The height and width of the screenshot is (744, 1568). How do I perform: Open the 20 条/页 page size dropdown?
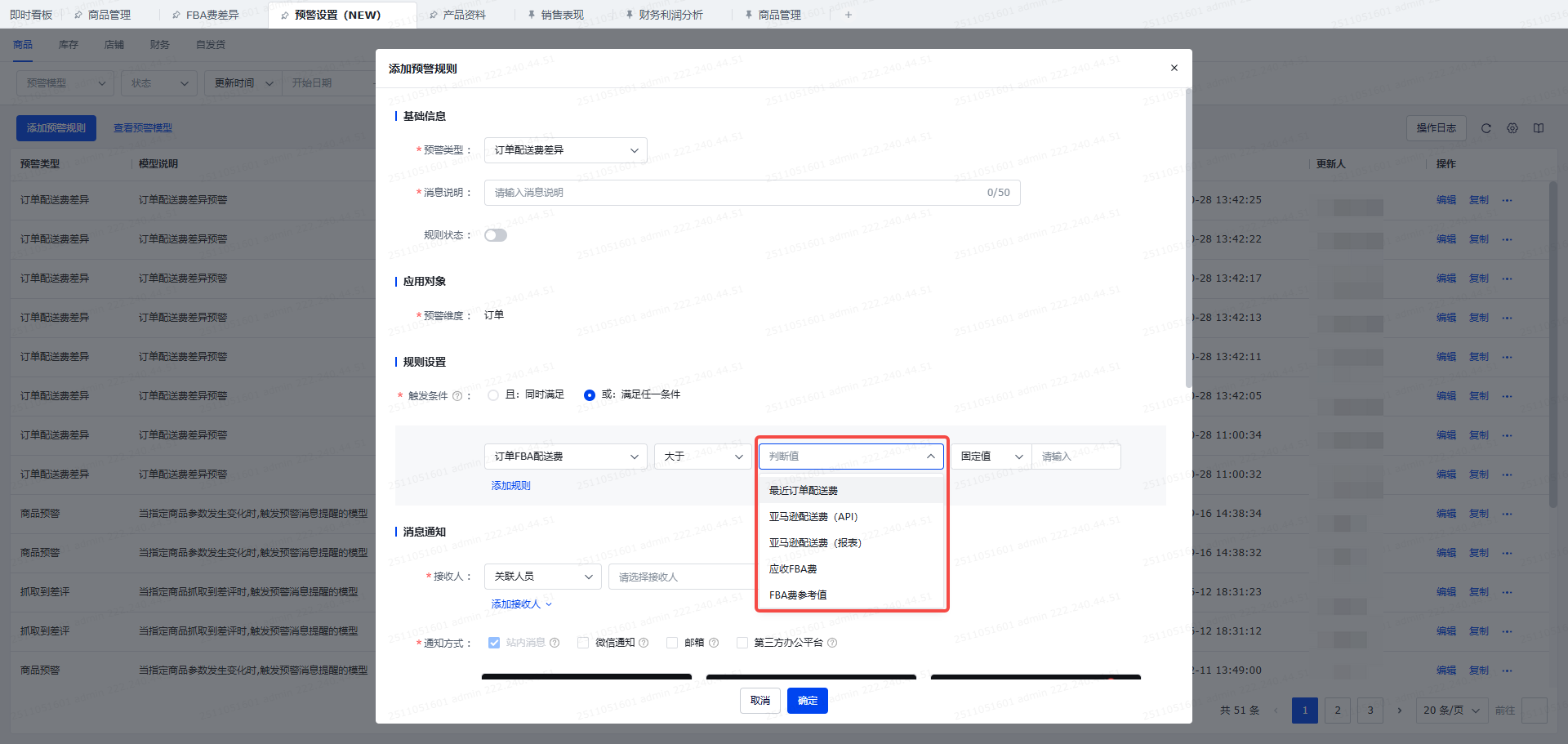tap(1452, 711)
